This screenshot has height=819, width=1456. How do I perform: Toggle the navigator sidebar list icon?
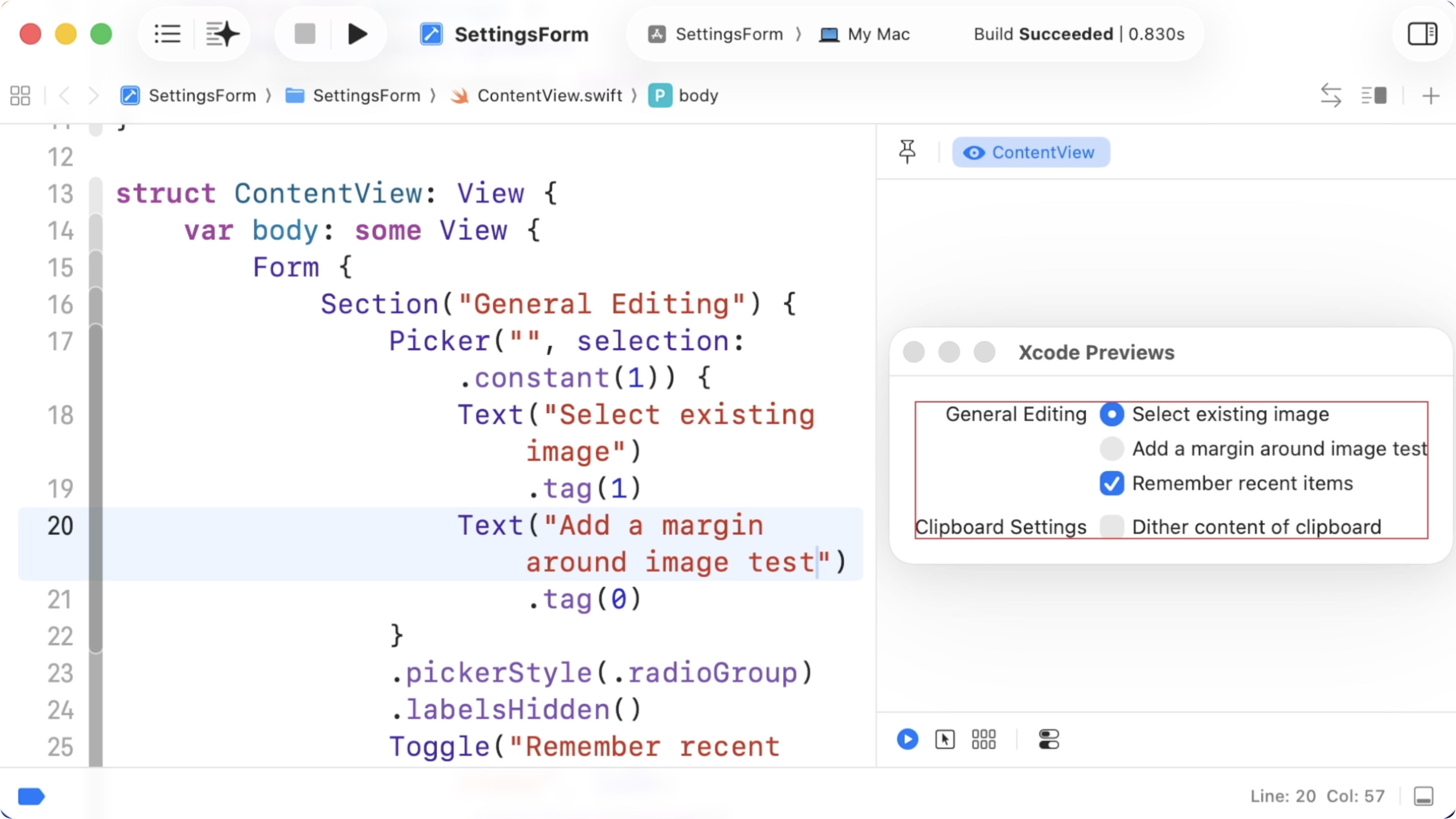(167, 34)
